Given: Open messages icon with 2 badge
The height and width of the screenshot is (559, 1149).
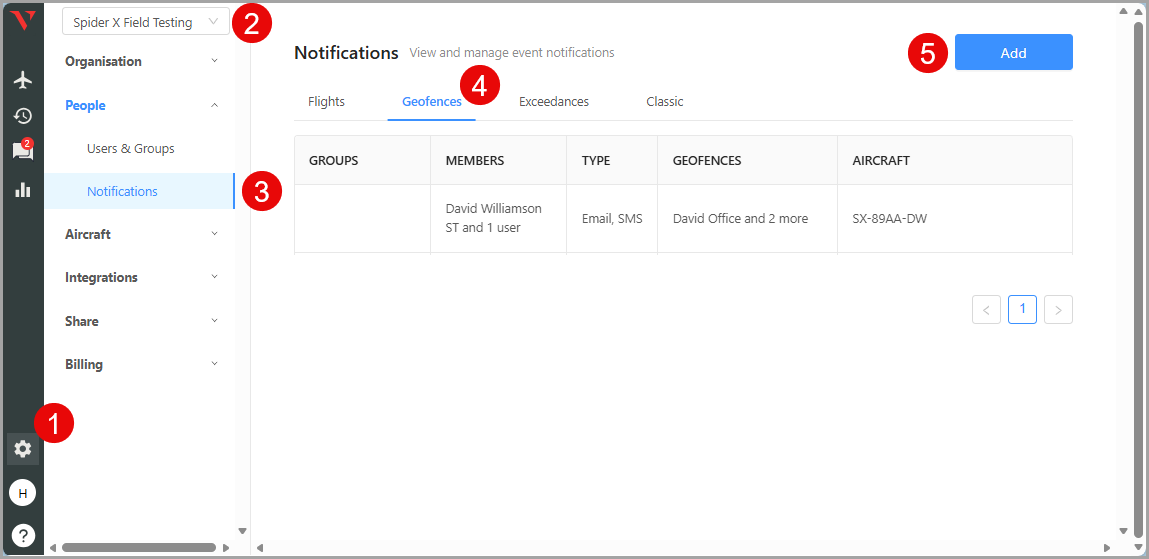Looking at the screenshot, I should pyautogui.click(x=22, y=151).
